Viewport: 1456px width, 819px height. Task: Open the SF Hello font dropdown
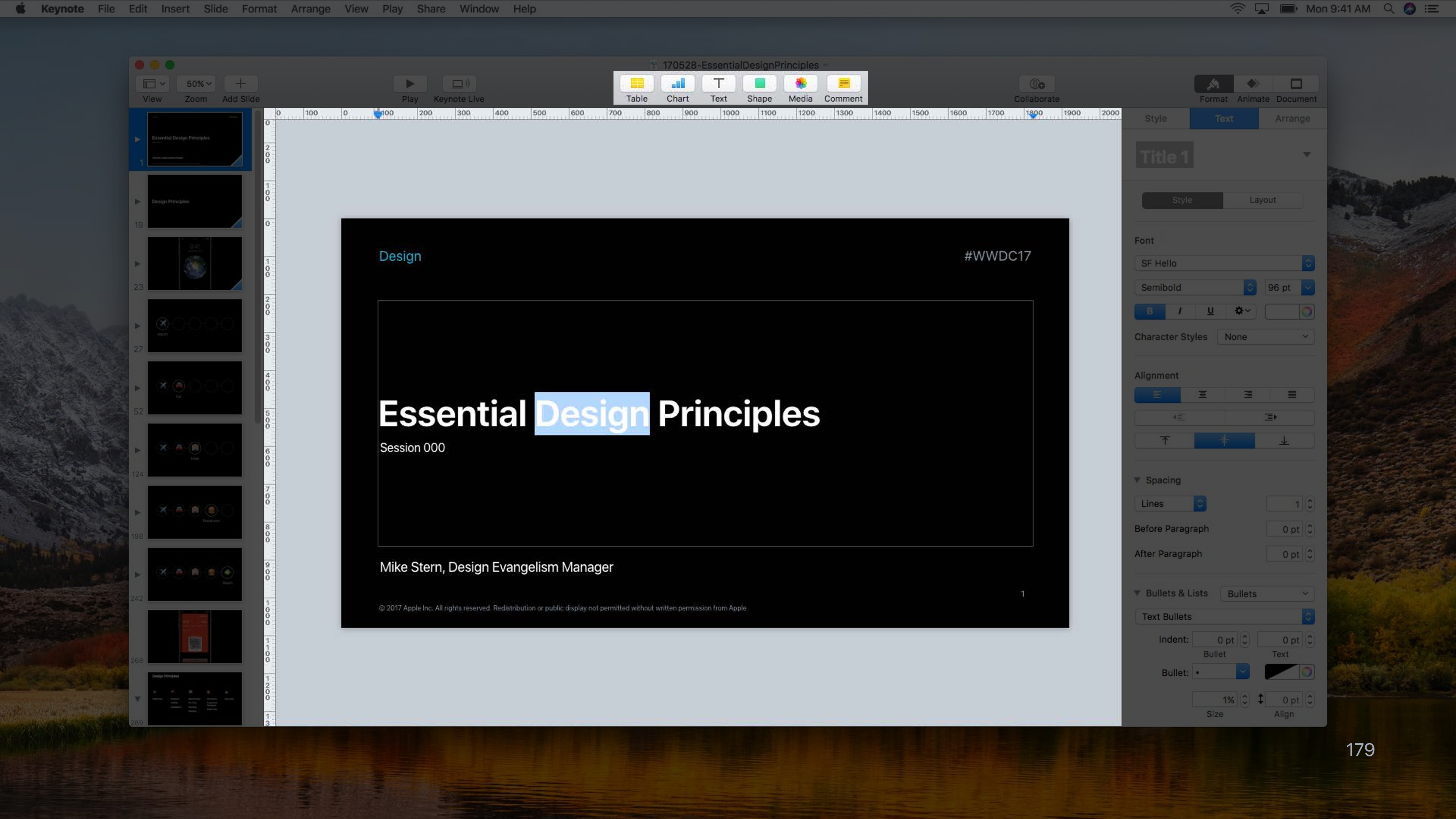(x=1224, y=264)
